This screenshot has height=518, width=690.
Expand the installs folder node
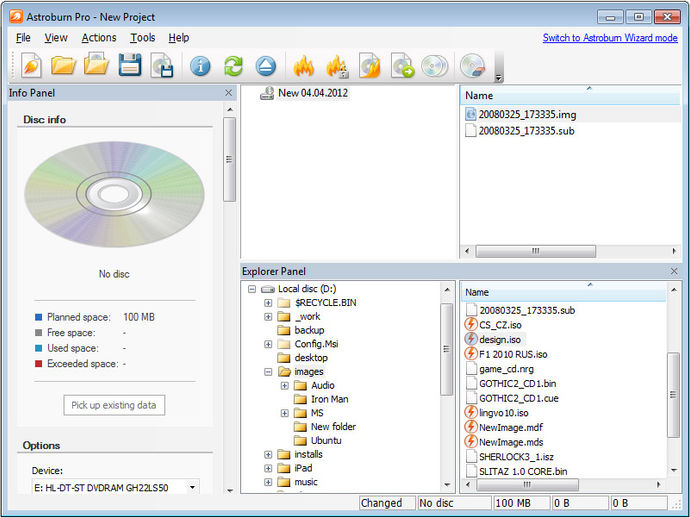pyautogui.click(x=268, y=455)
